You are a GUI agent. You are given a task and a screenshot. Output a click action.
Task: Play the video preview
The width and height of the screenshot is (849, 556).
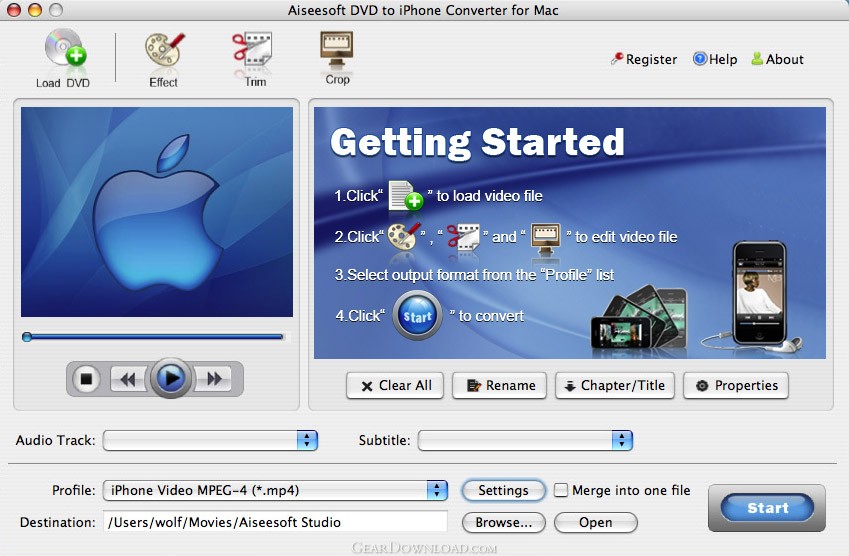pyautogui.click(x=171, y=378)
